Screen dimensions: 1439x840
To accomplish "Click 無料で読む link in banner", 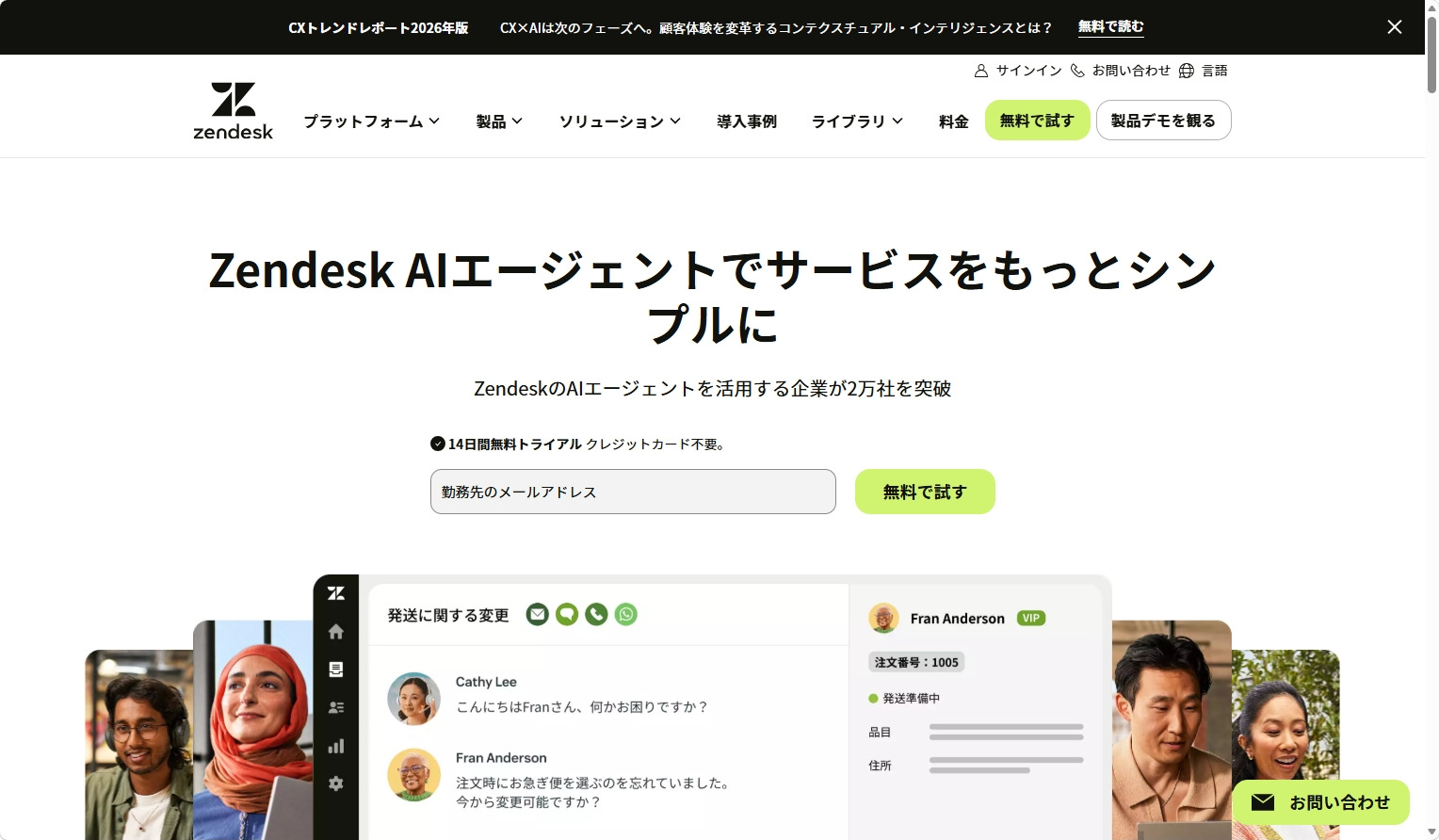I will pos(1111,27).
